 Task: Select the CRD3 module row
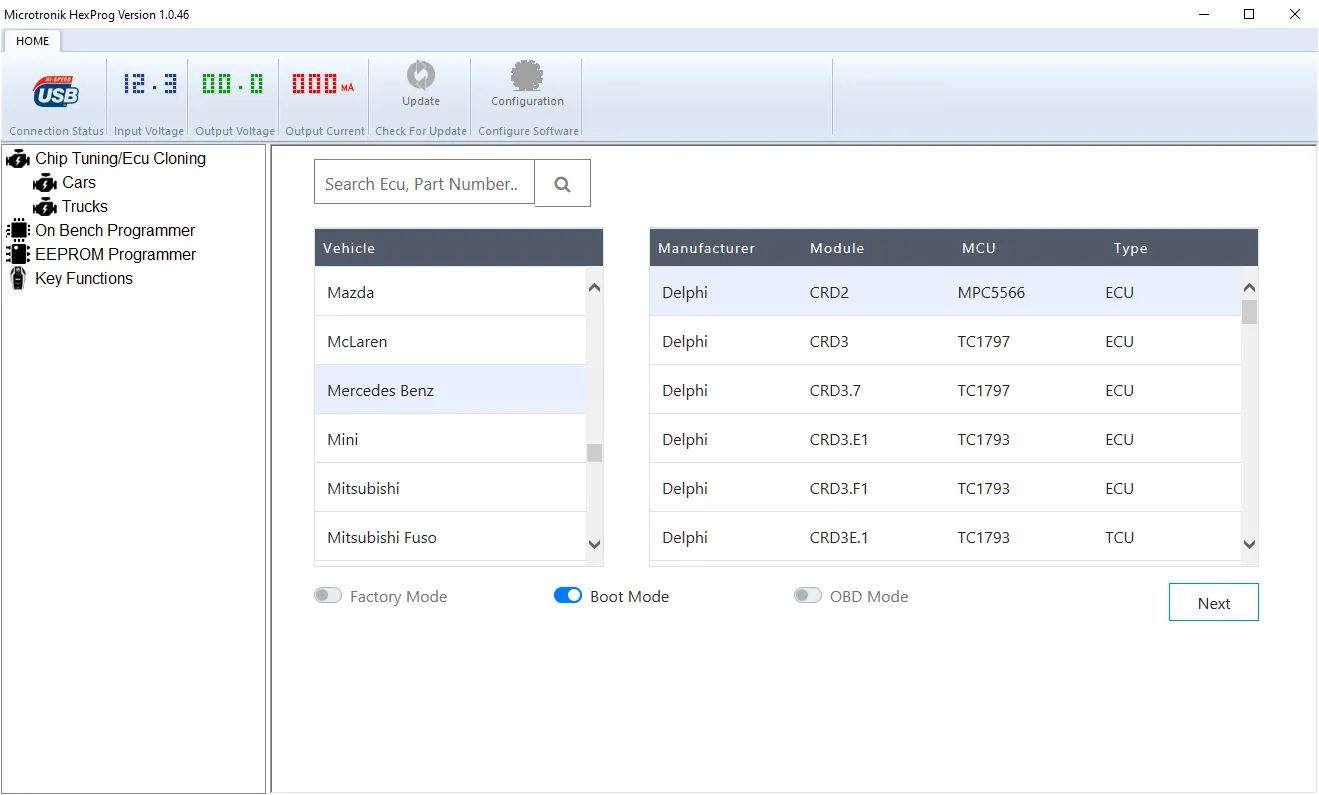[x=945, y=341]
